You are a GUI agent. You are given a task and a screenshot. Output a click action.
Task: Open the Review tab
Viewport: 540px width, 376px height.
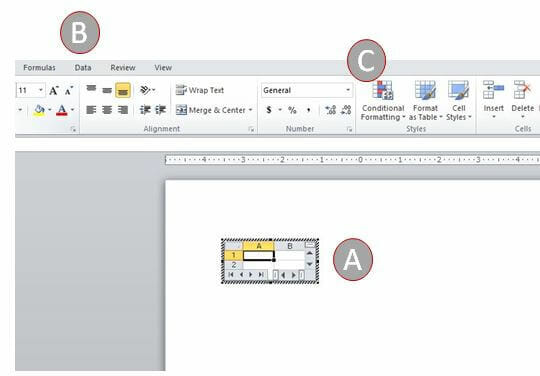(123, 67)
